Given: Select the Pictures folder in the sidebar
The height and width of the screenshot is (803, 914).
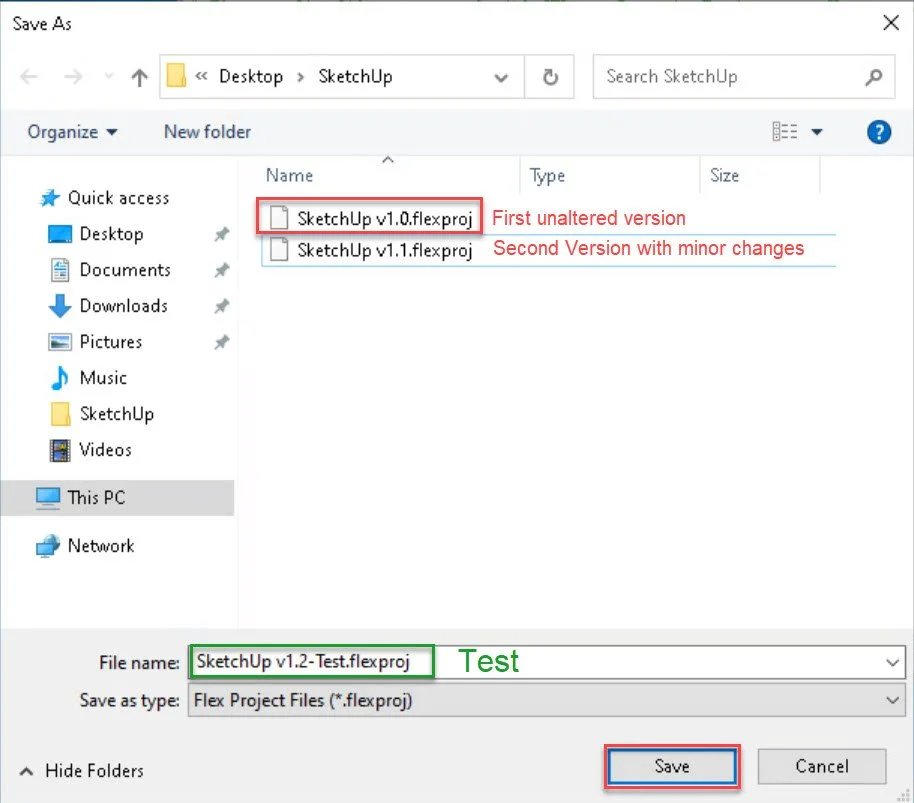Looking at the screenshot, I should [104, 342].
